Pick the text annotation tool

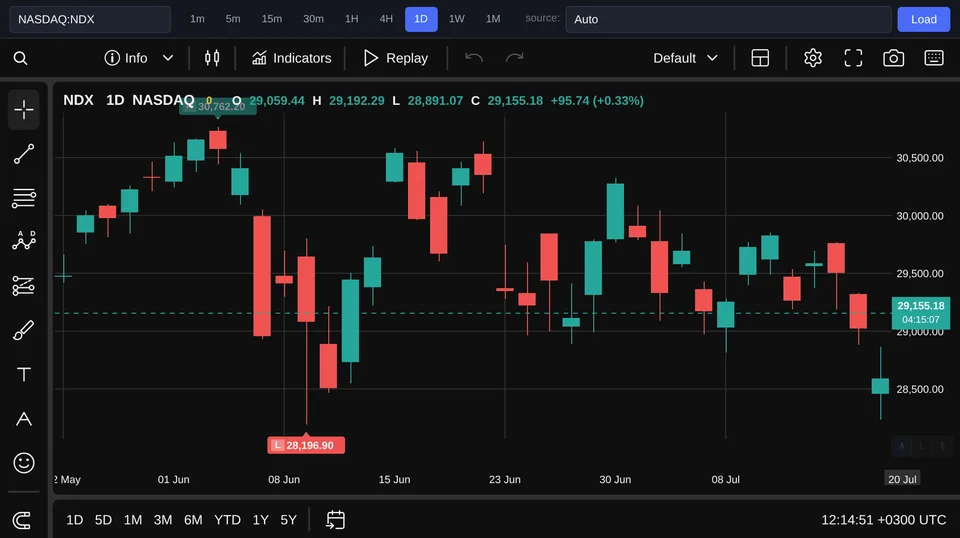point(24,375)
